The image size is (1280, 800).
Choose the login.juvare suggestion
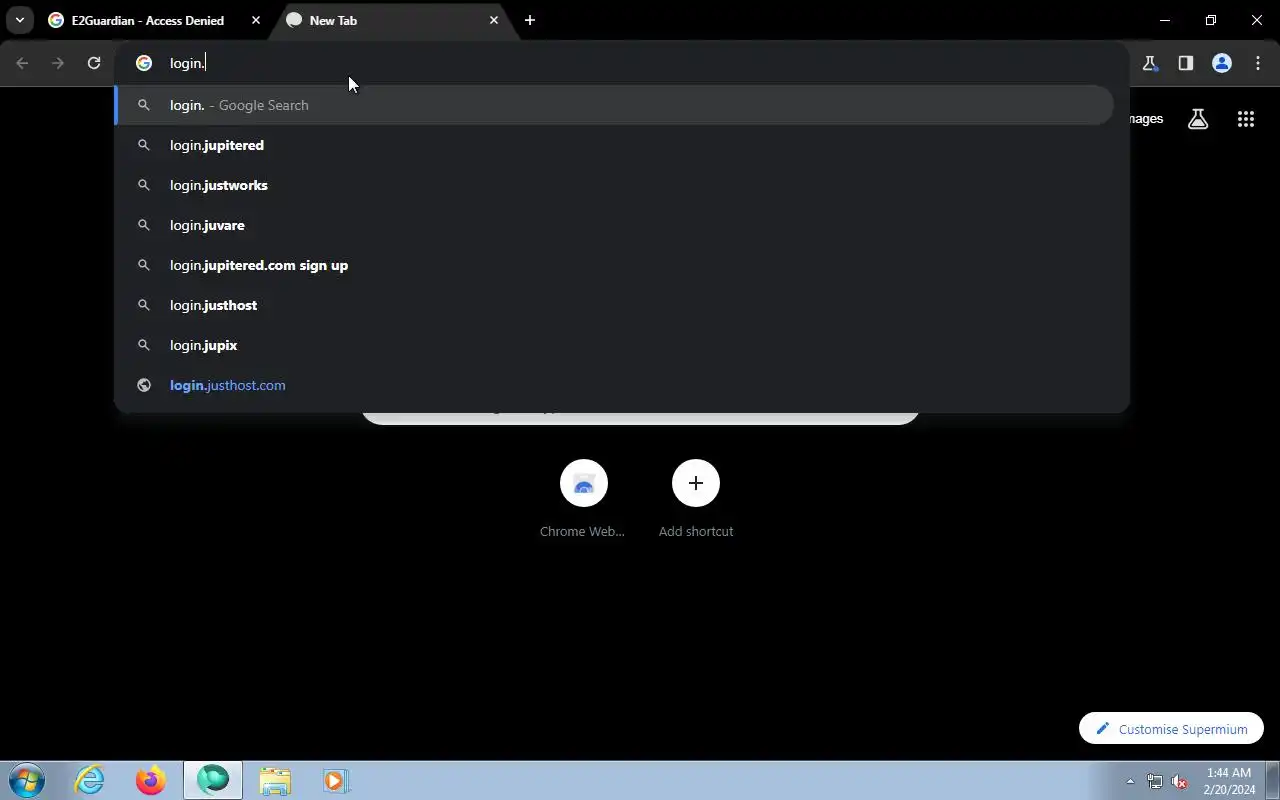coord(614,225)
